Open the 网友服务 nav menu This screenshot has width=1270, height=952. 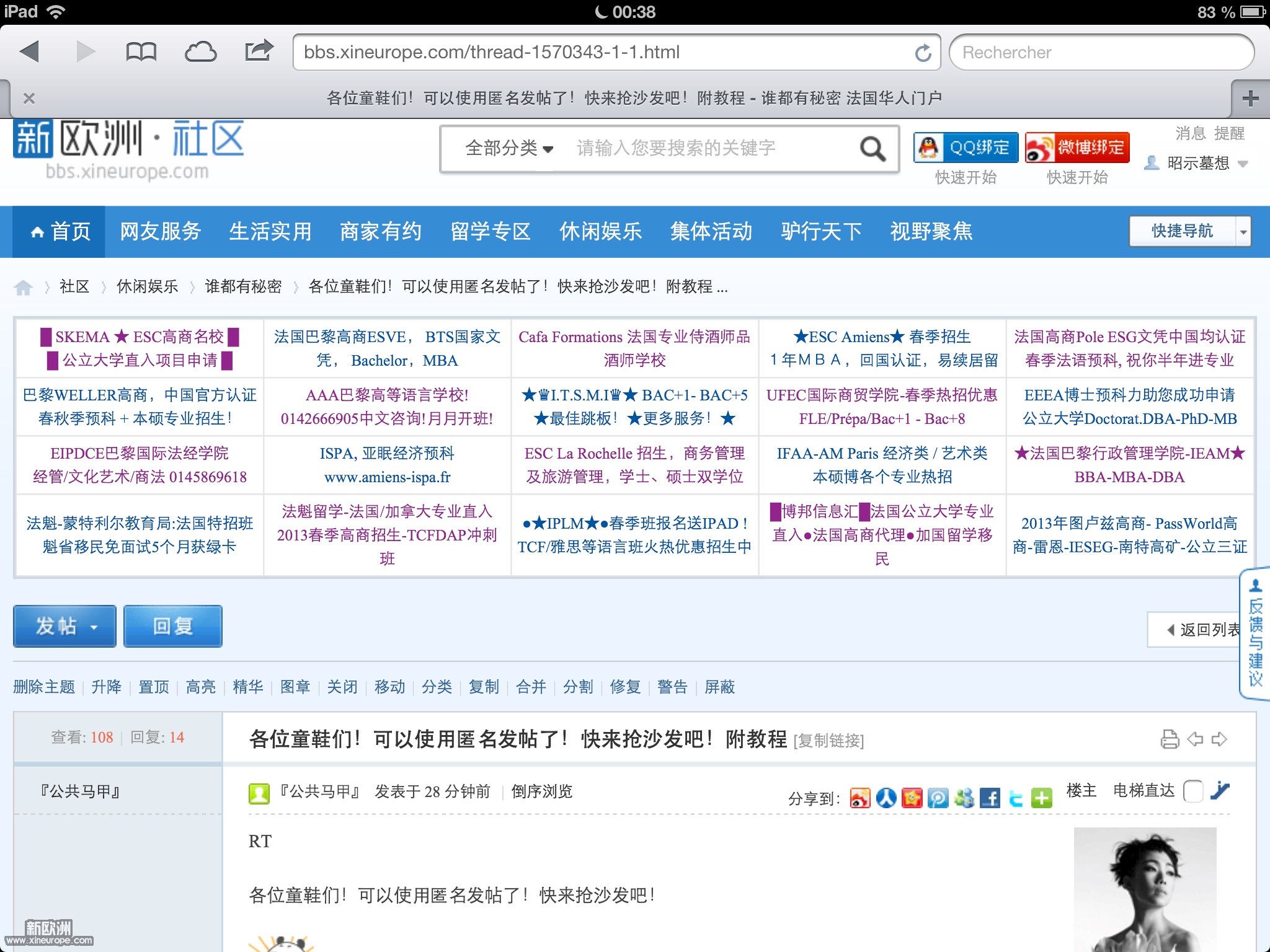tap(161, 232)
